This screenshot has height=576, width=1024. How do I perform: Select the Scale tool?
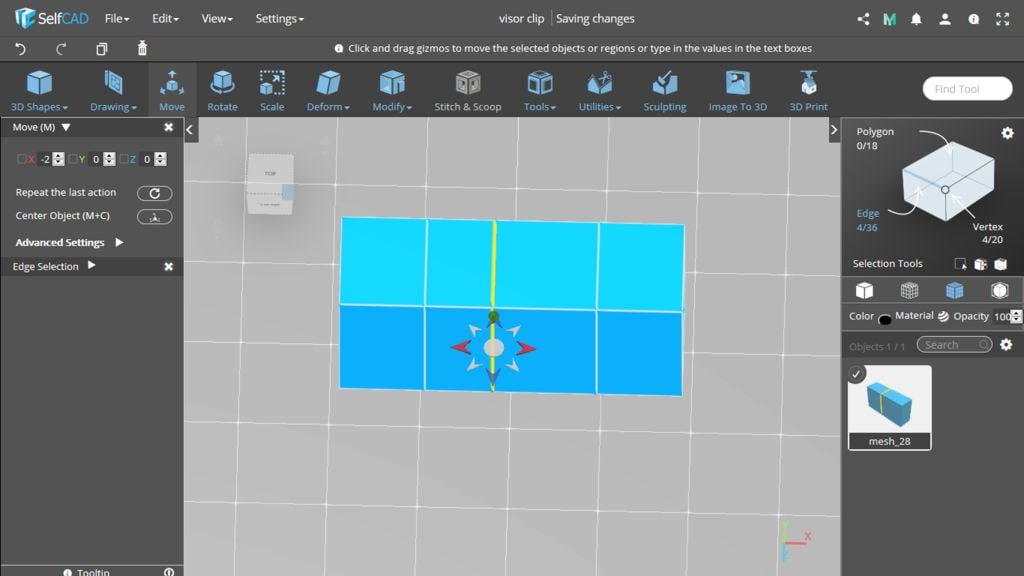tap(272, 90)
